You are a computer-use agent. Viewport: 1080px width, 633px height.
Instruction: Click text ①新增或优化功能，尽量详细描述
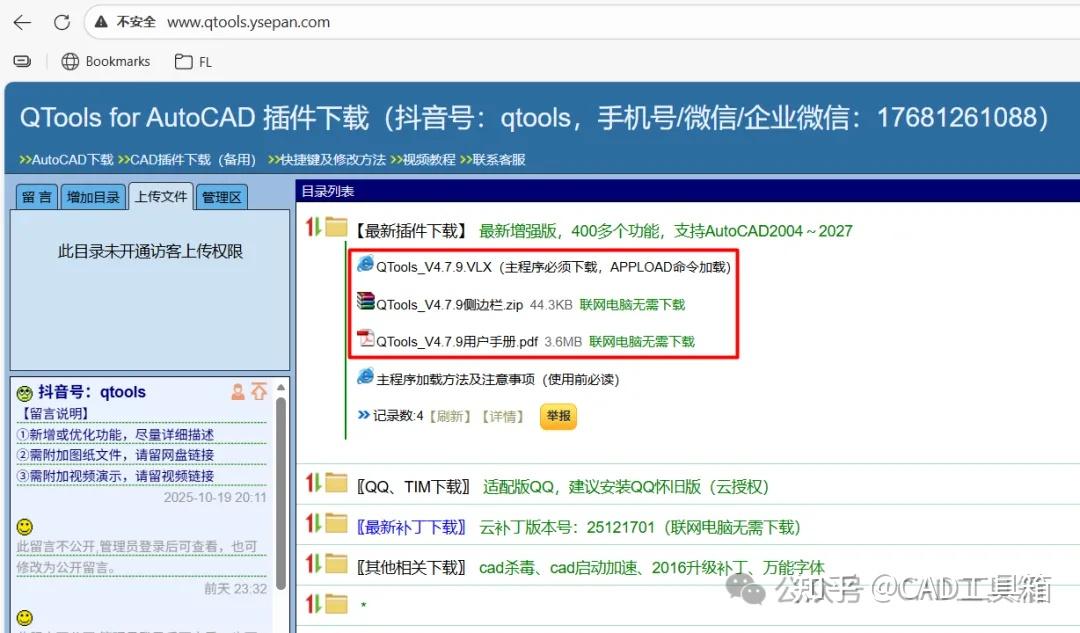click(115, 435)
